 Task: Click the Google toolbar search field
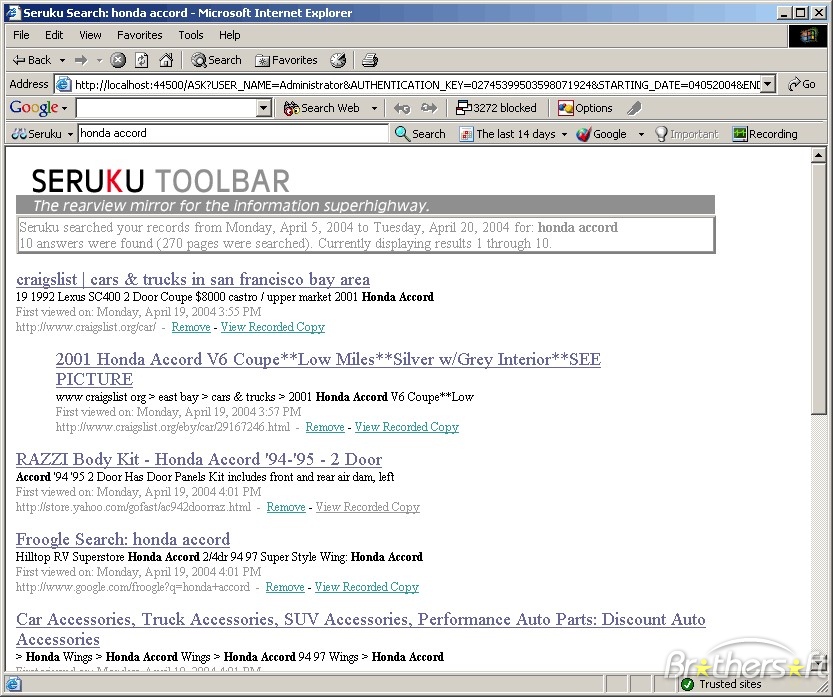pos(166,108)
